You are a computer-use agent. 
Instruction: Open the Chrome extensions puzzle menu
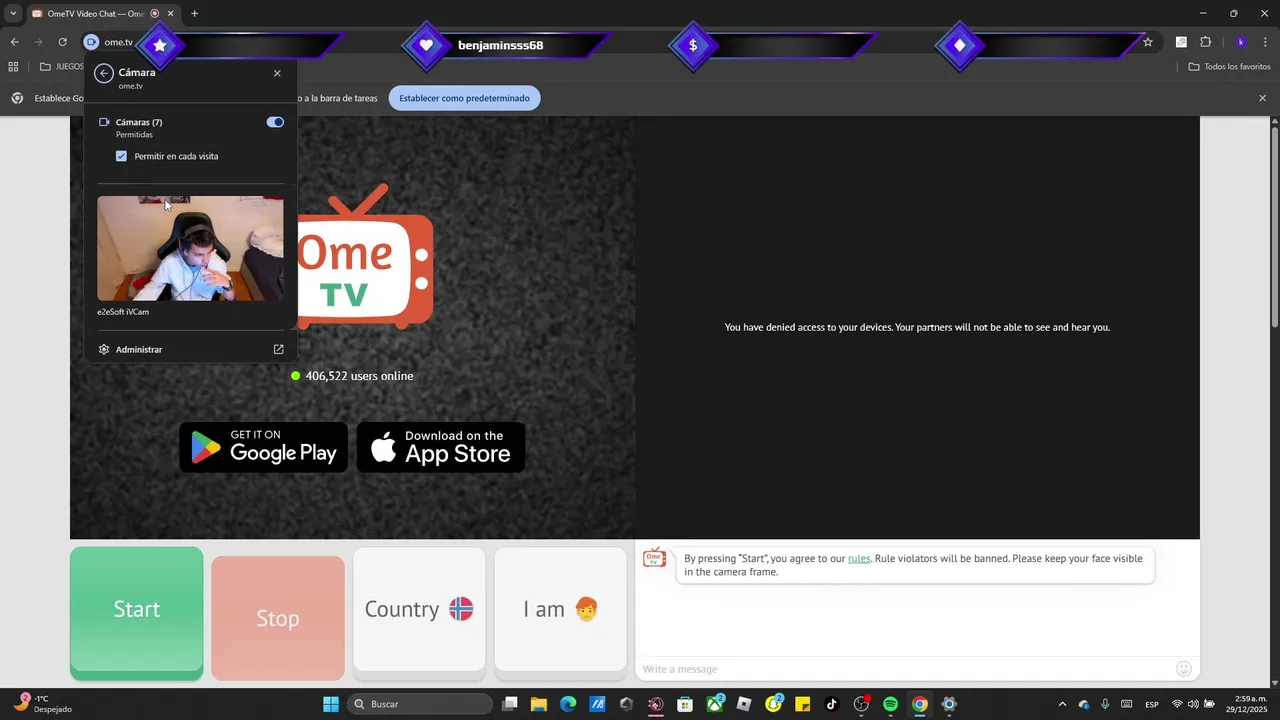1205,42
